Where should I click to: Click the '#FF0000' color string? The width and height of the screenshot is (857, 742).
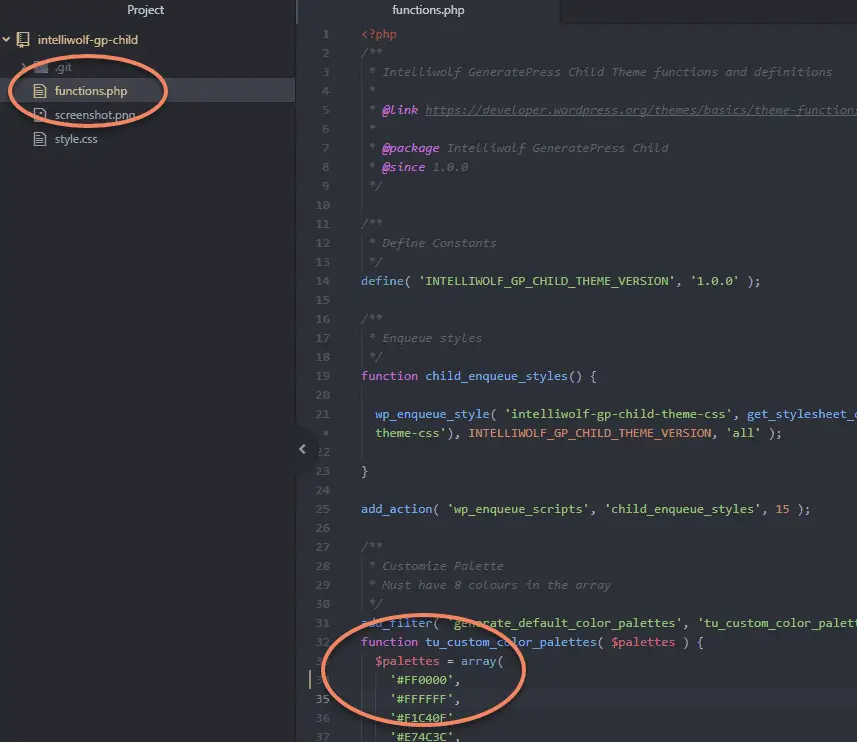tap(421, 680)
